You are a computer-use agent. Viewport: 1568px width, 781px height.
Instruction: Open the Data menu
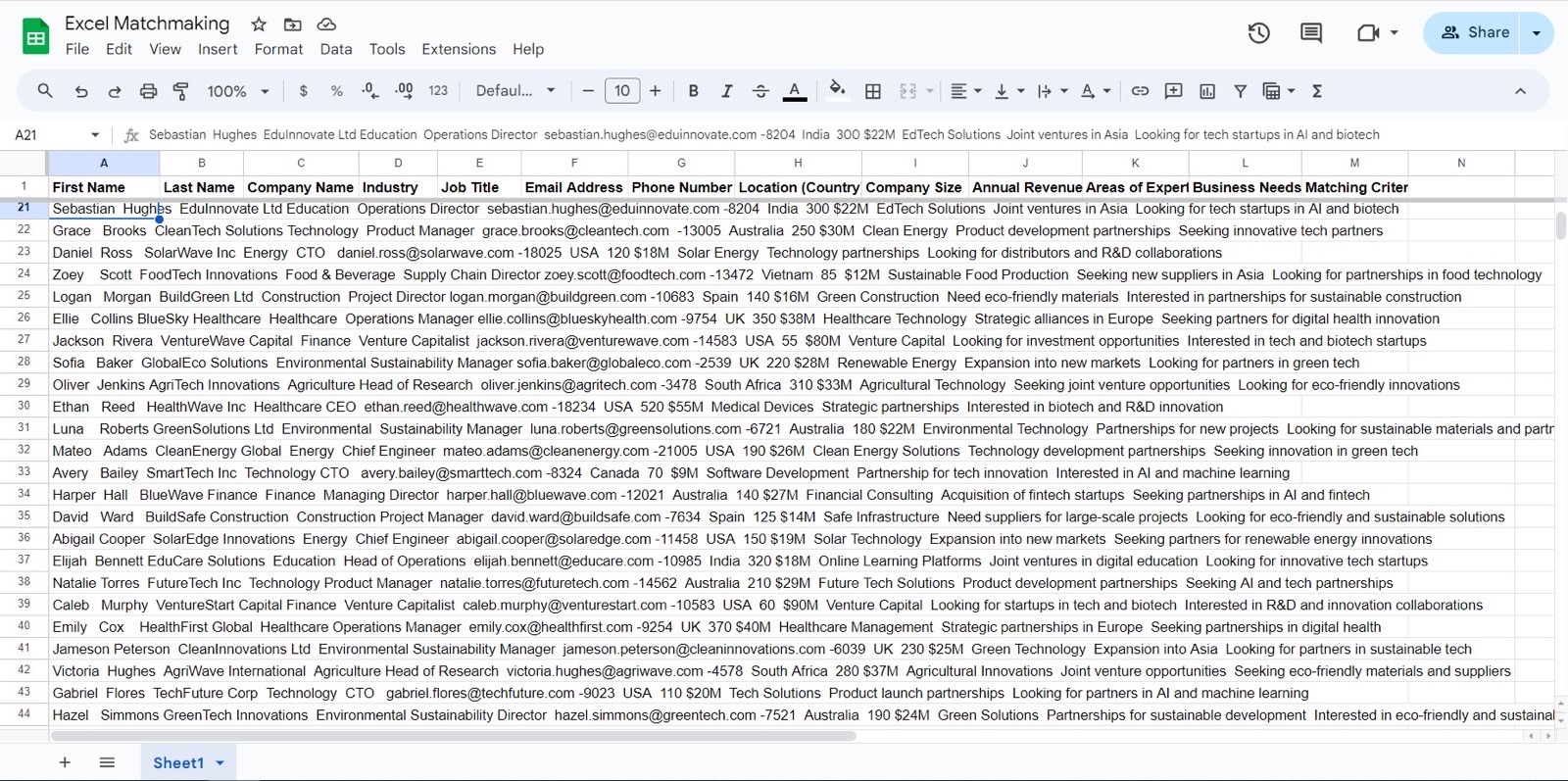click(x=336, y=49)
